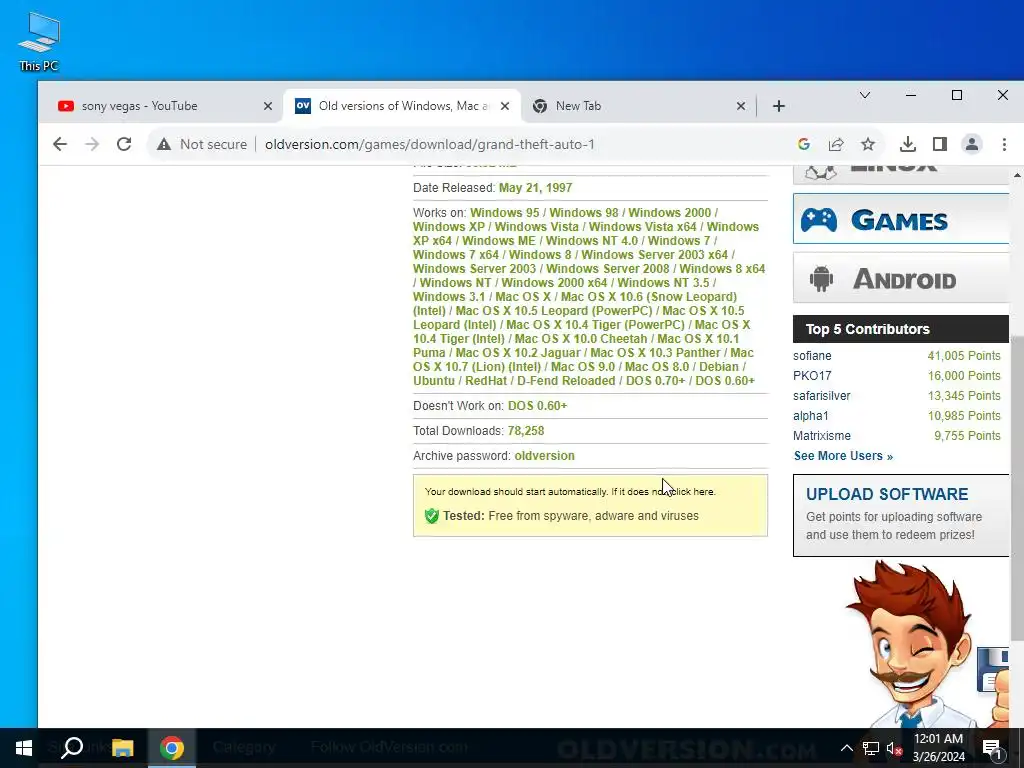Image resolution: width=1024 pixels, height=768 pixels.
Task: Open the Windows 95 link
Action: coord(505,213)
